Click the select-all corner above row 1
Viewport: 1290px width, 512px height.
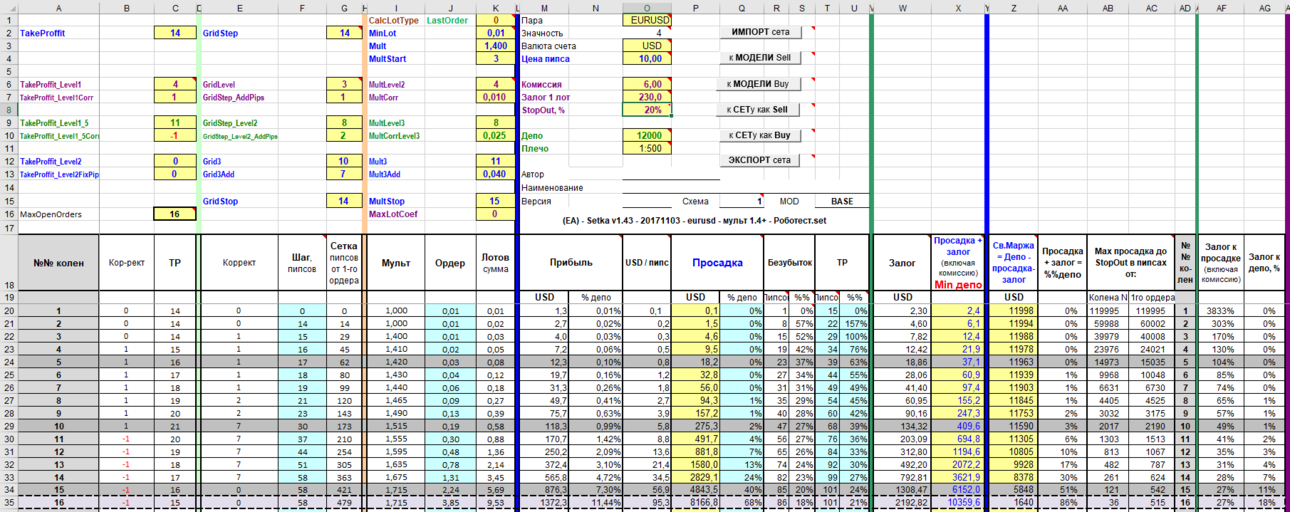pos(9,7)
